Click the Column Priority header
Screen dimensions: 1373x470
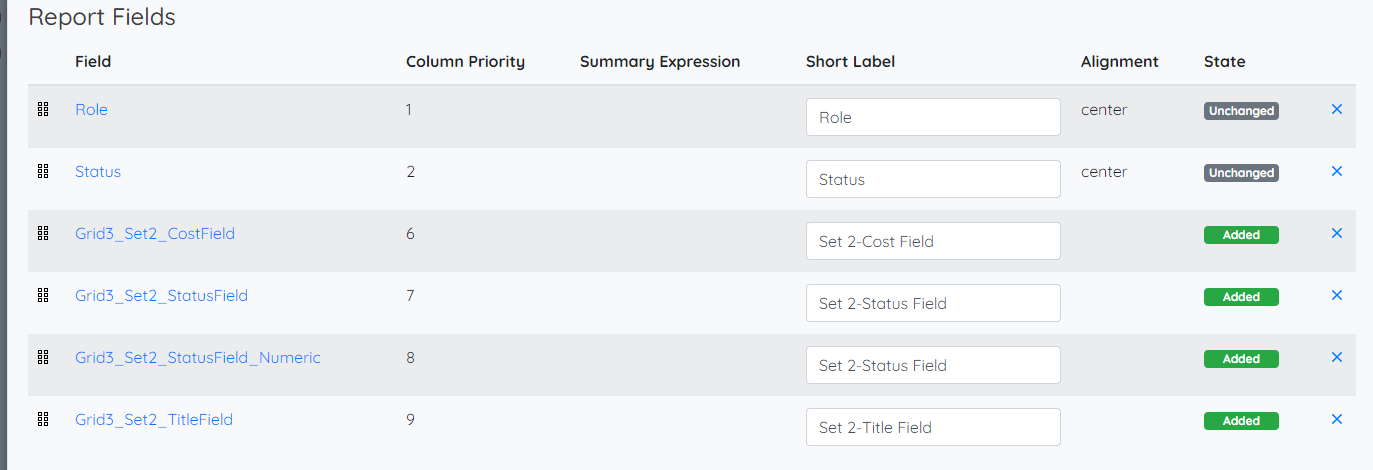coord(465,62)
